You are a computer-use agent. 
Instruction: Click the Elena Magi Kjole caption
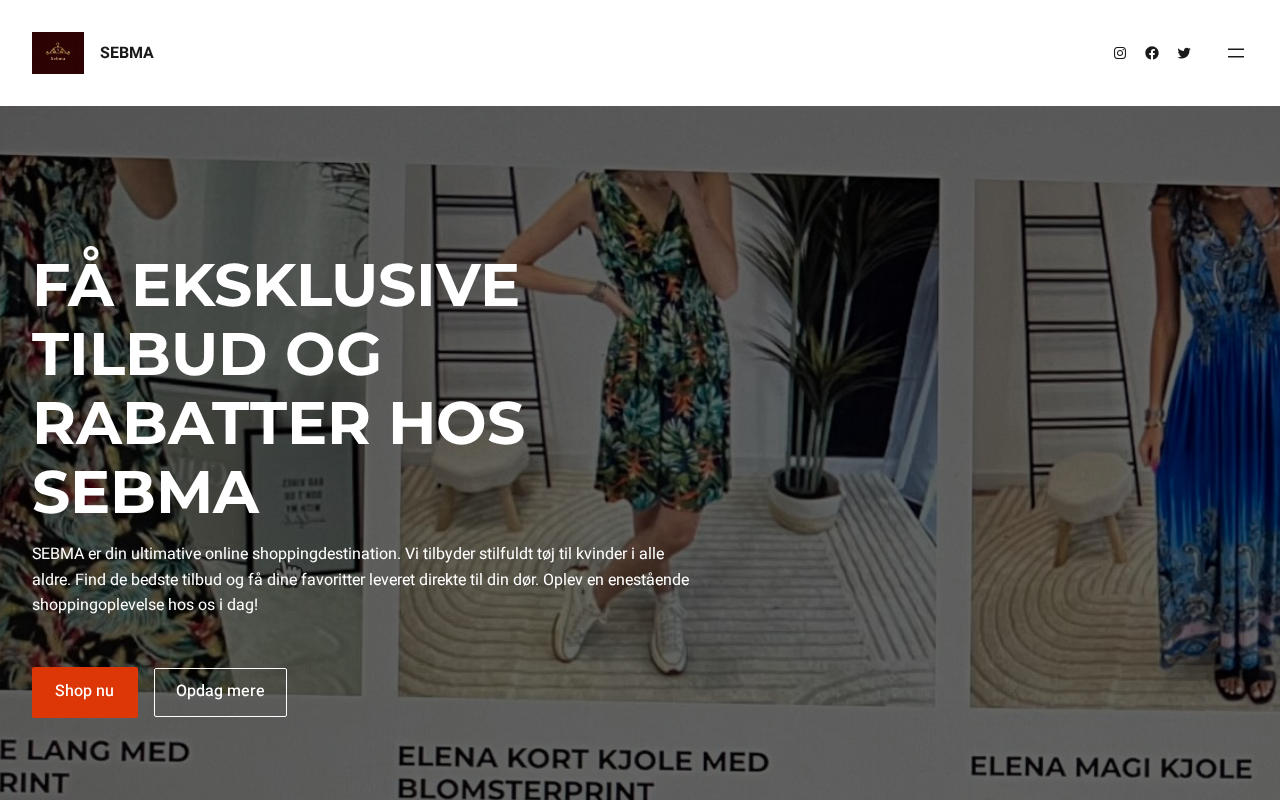click(x=1110, y=768)
